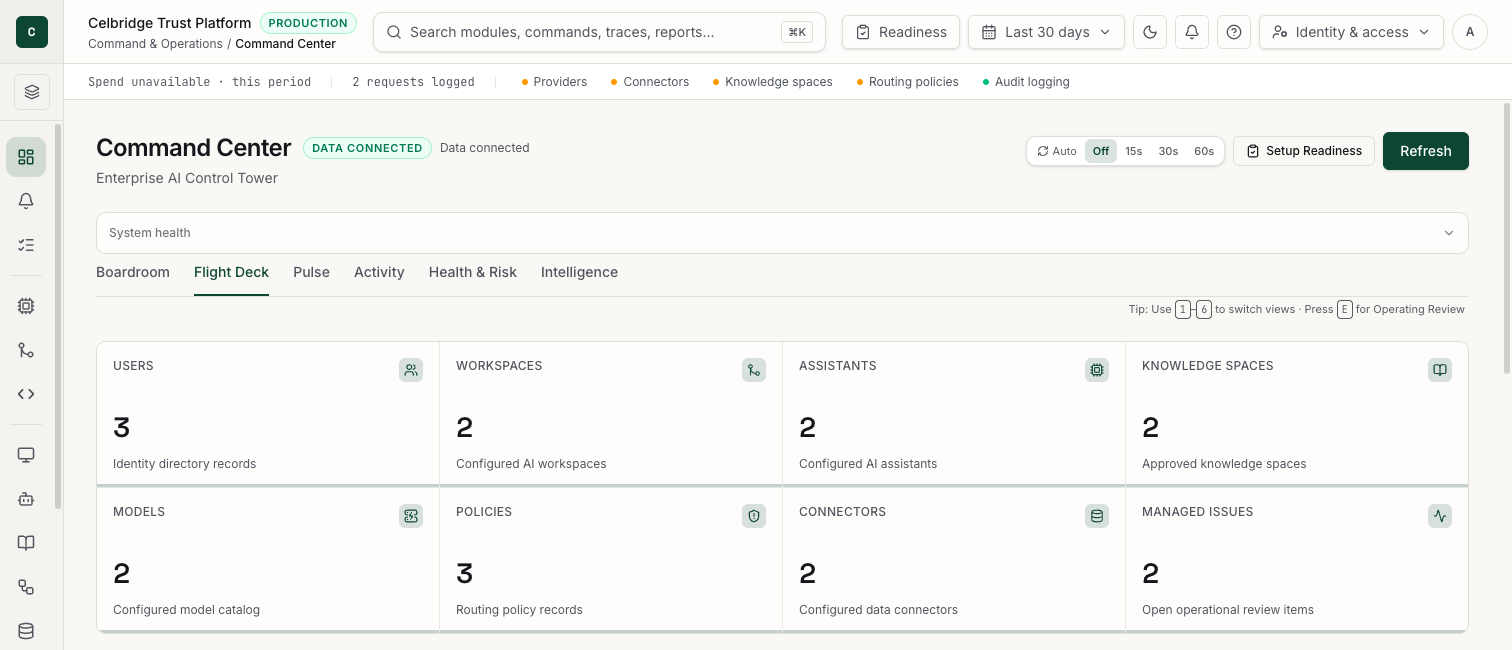
Task: Click the Assistants card chip icon
Action: 1097,370
